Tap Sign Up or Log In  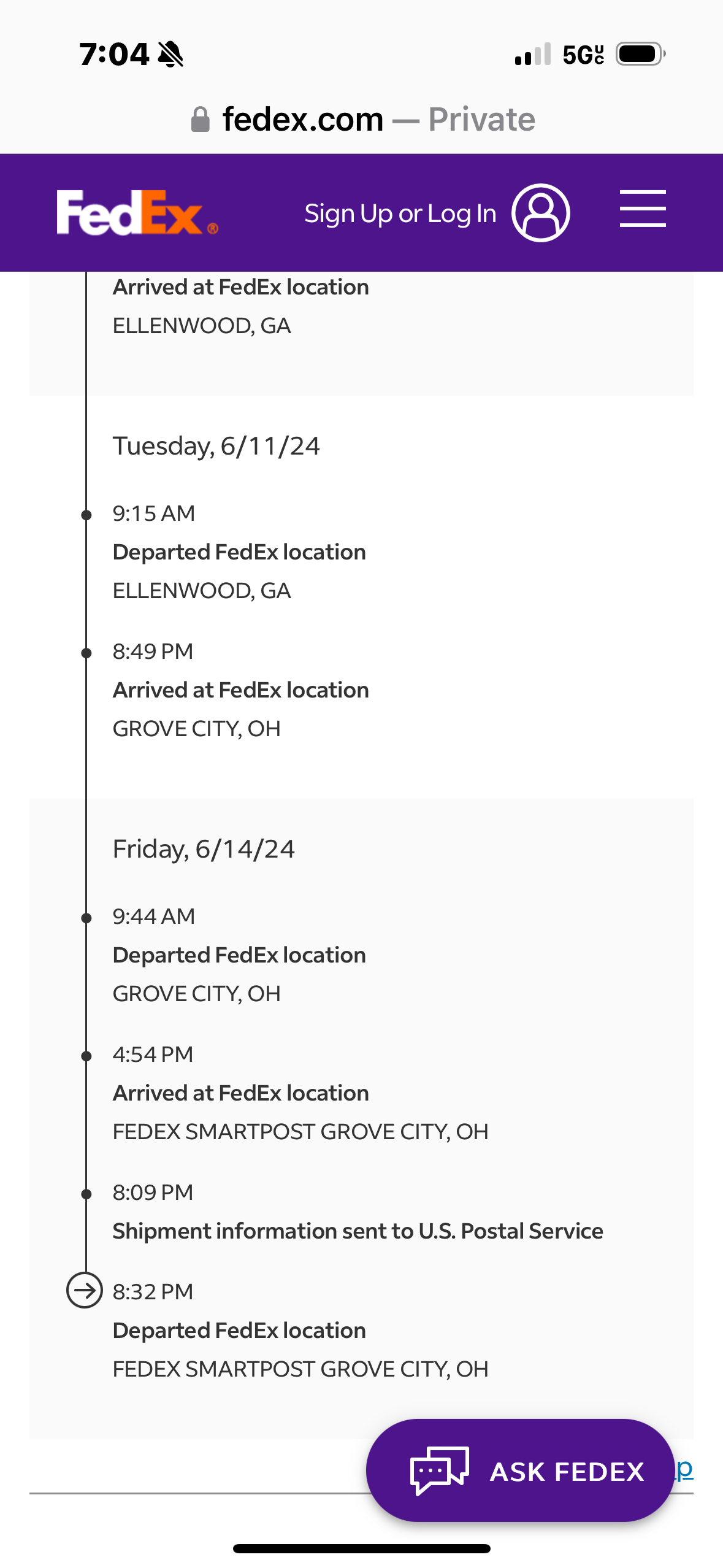(400, 213)
